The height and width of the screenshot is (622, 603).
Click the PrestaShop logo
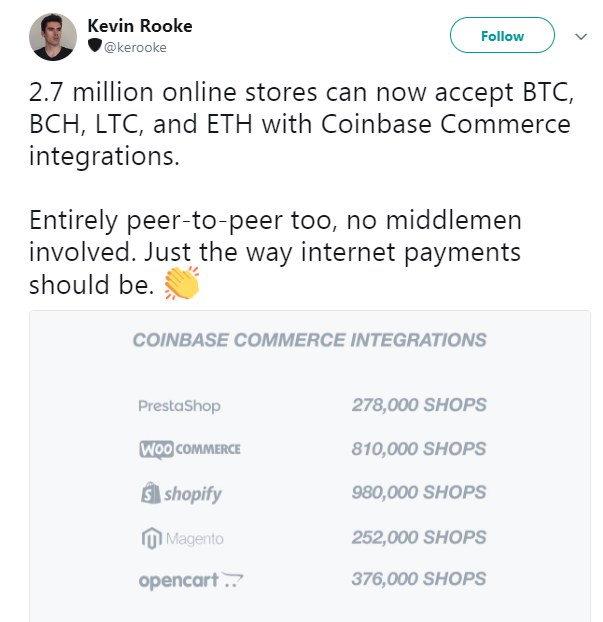179,406
